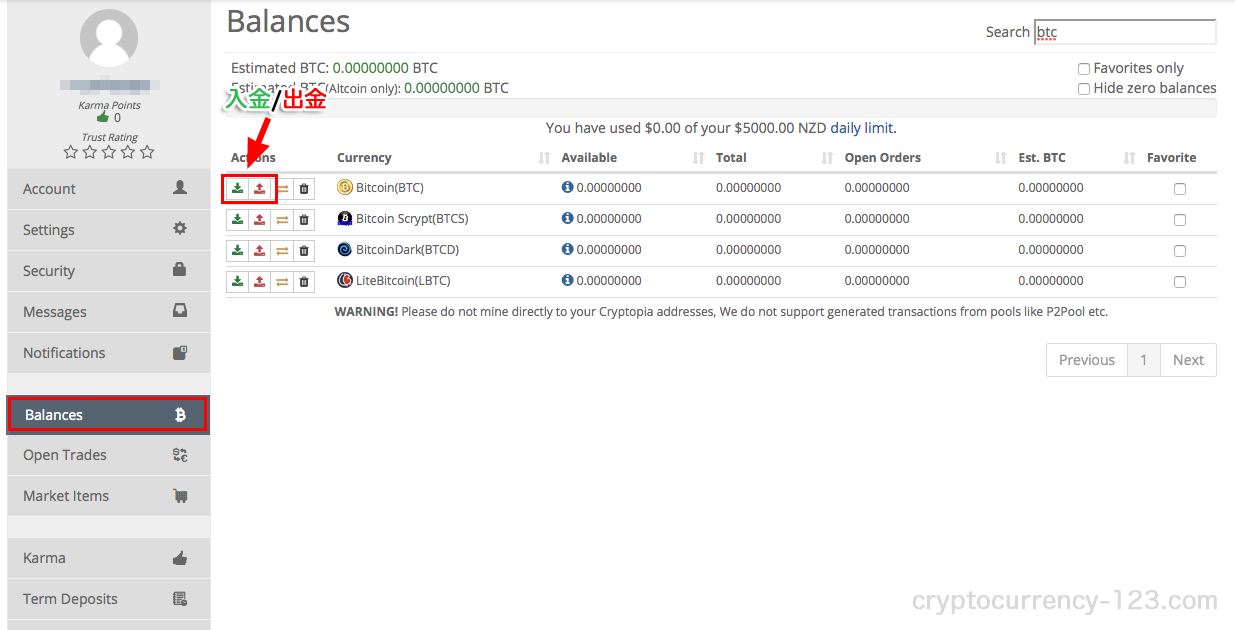Show Bitcoin(BTC) available balance info icon

[567, 187]
